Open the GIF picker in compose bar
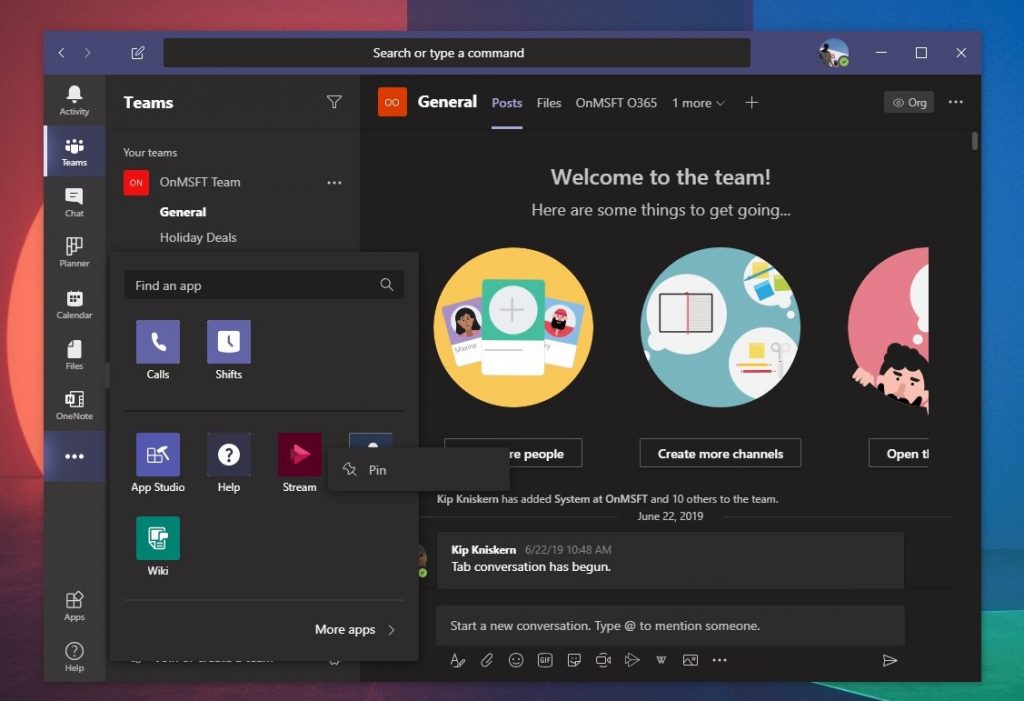Viewport: 1024px width, 701px height. coord(545,660)
